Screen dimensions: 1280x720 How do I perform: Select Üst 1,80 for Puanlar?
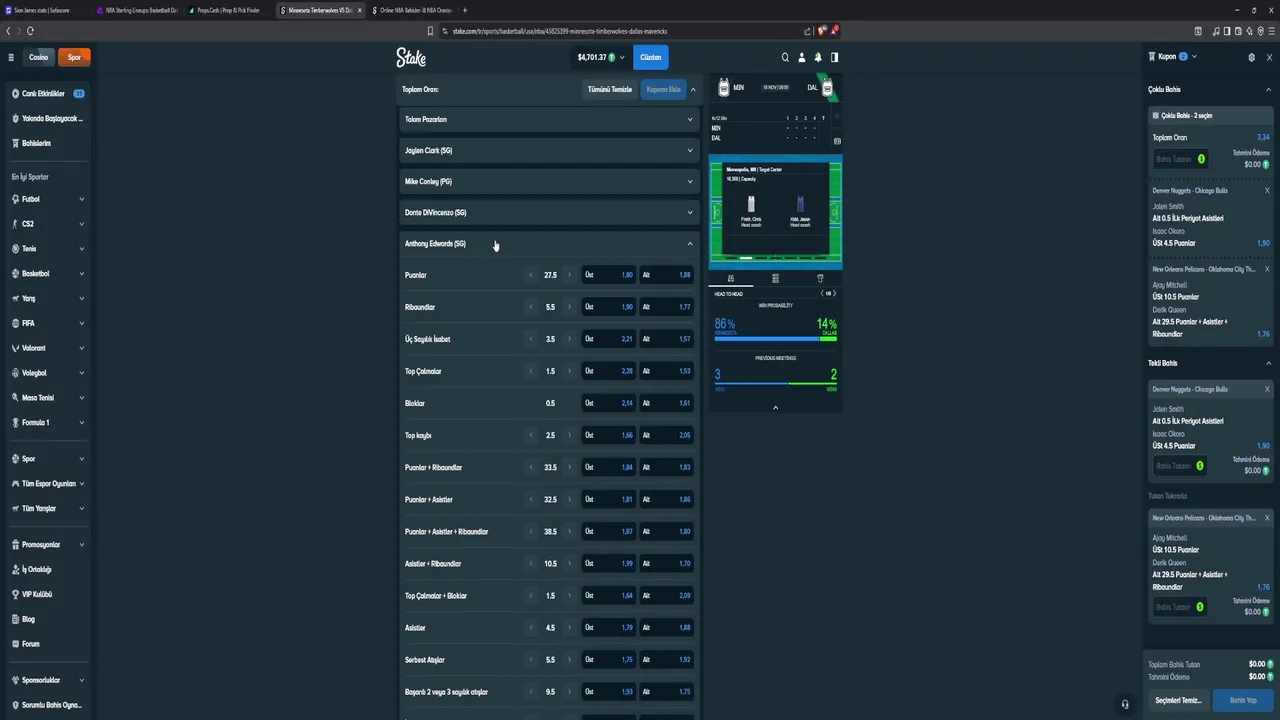click(609, 275)
